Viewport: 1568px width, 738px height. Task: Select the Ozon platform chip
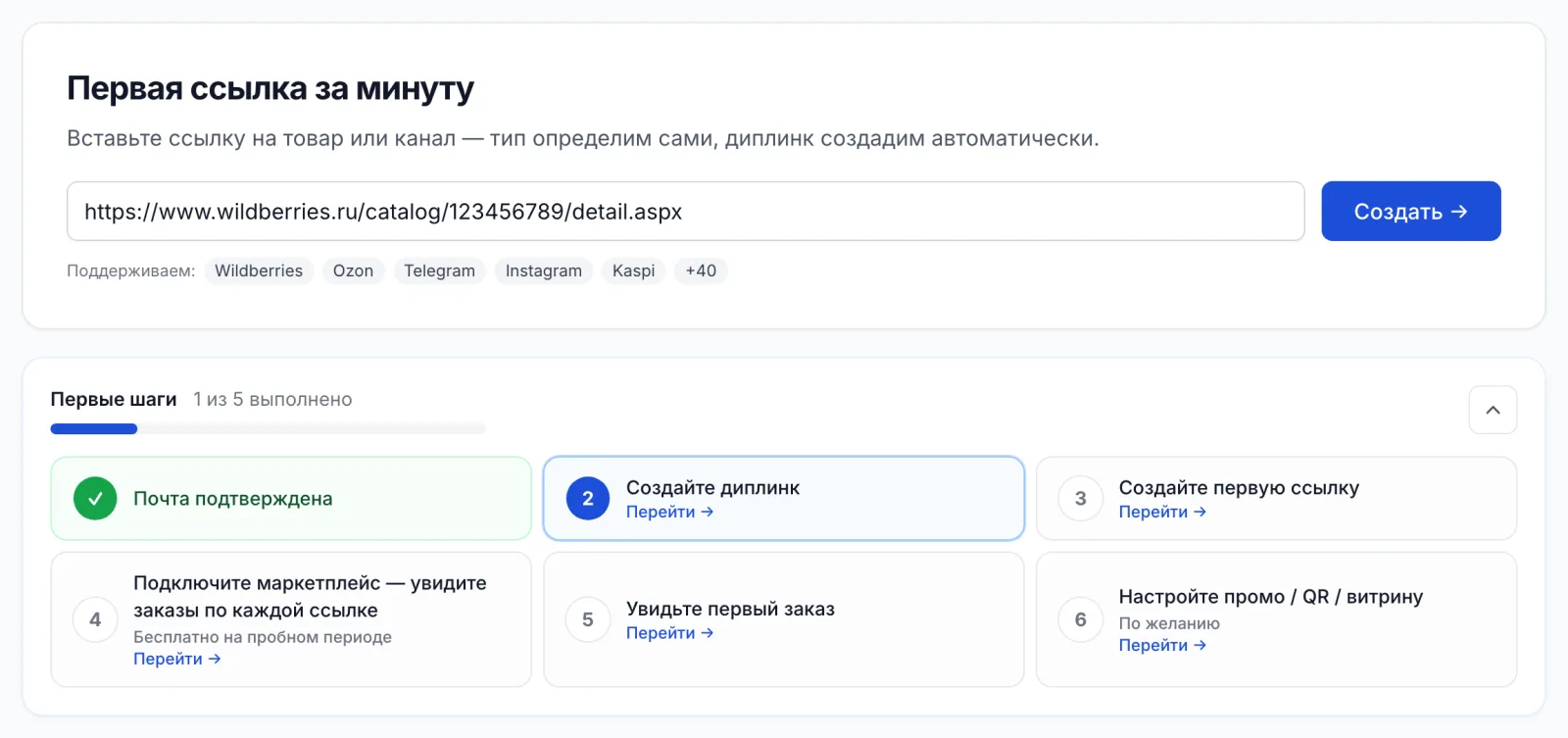click(x=353, y=271)
